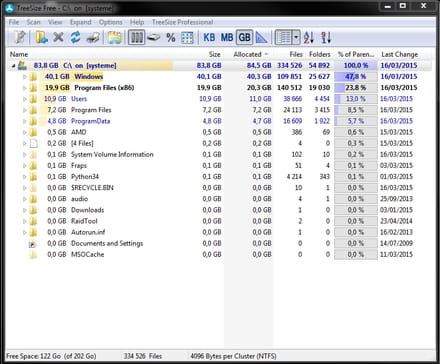Viewport: 440px width, 364px height.
Task: Click the sort by name A-Z icon
Action: pos(309,37)
